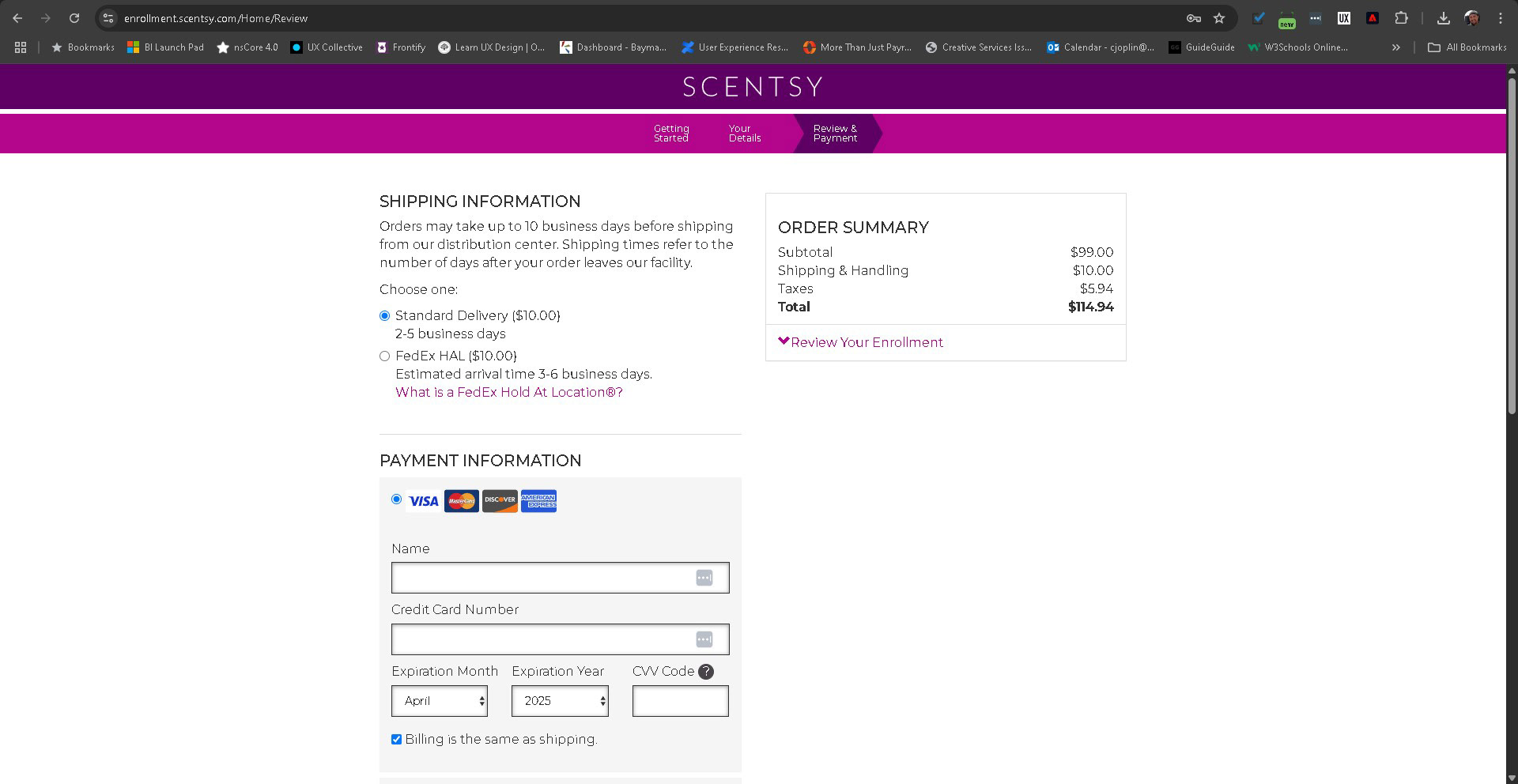The height and width of the screenshot is (784, 1518).
Task: Open site information icon in address bar
Action: [x=108, y=18]
